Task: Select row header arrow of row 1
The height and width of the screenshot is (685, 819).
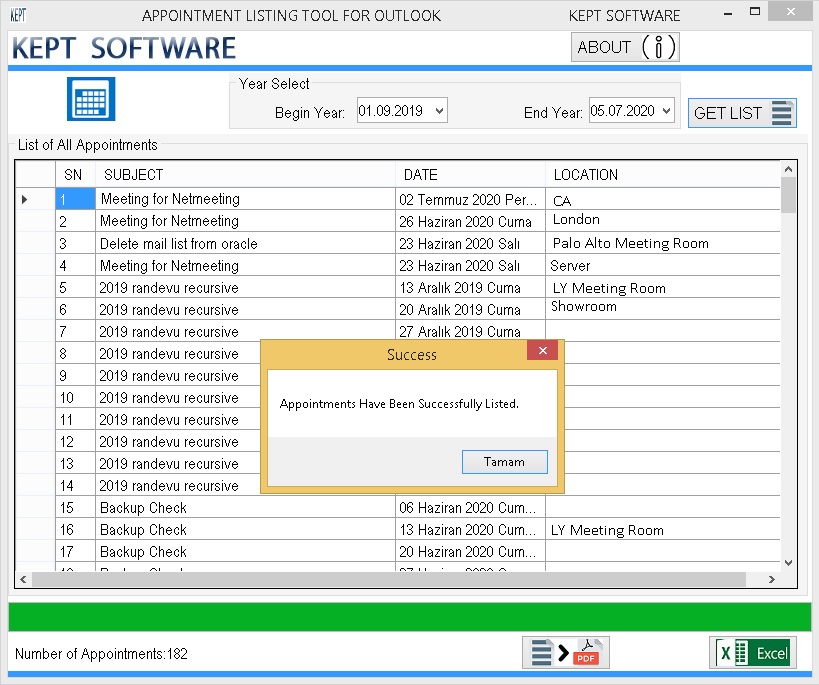Action: 36,199
